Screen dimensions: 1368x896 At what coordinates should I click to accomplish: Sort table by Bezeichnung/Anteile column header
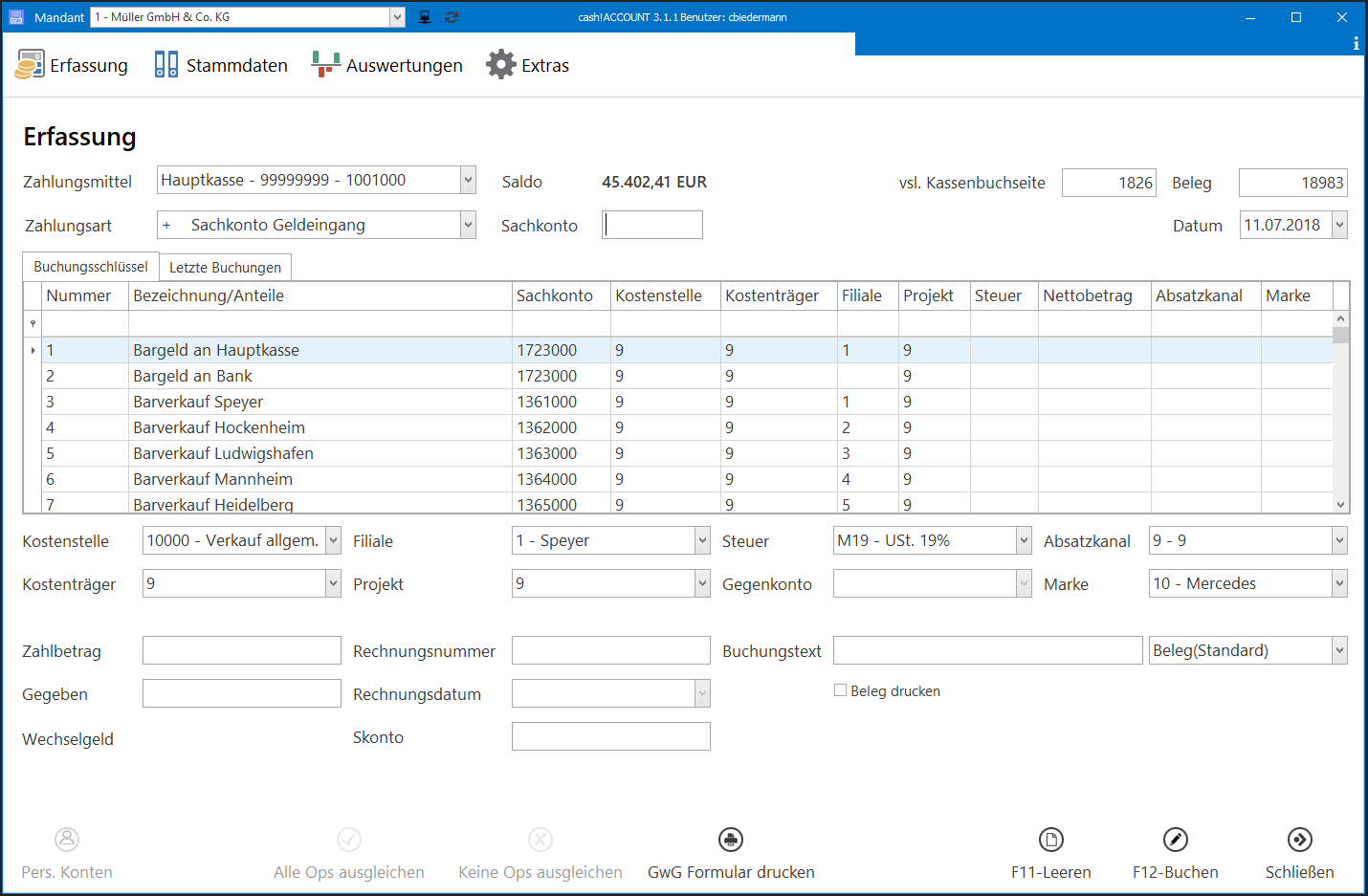[320, 295]
